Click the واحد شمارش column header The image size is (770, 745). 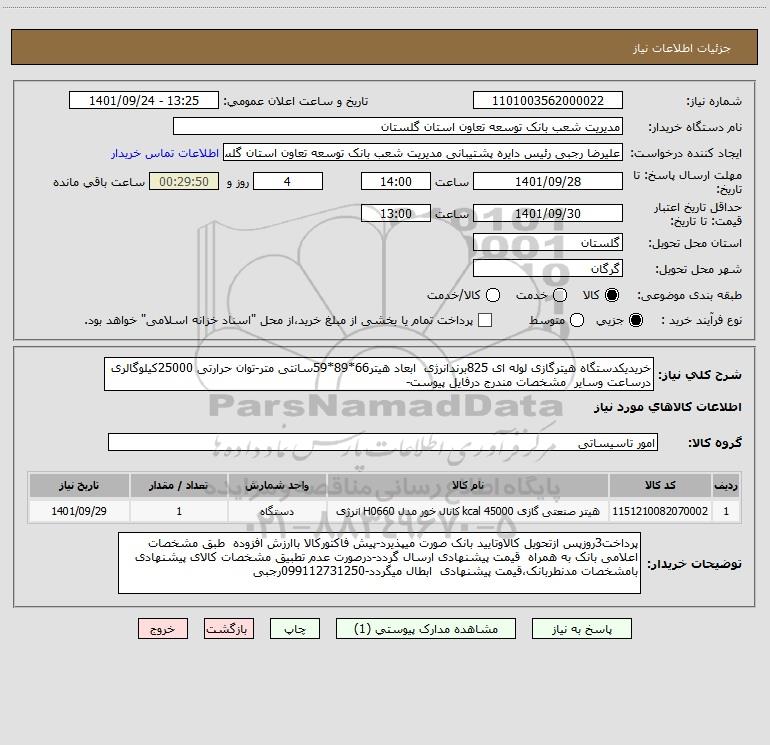click(x=277, y=485)
